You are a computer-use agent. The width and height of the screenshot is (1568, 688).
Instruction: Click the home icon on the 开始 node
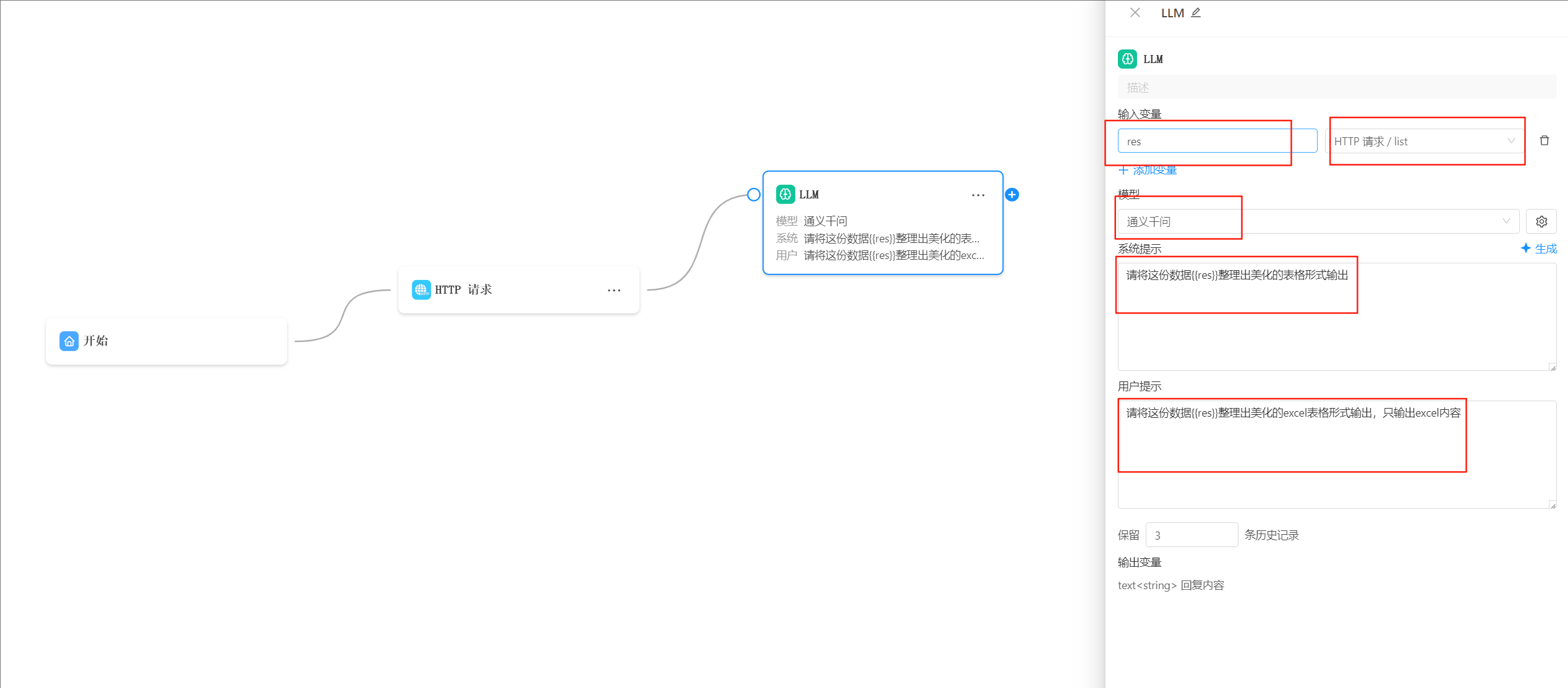[69, 341]
